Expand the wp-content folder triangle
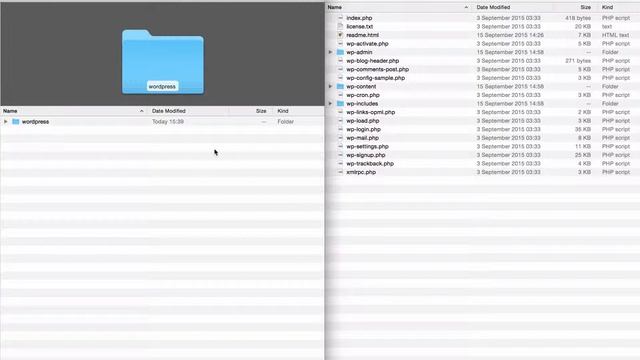Screen dimensions: 640x360 [330, 87]
